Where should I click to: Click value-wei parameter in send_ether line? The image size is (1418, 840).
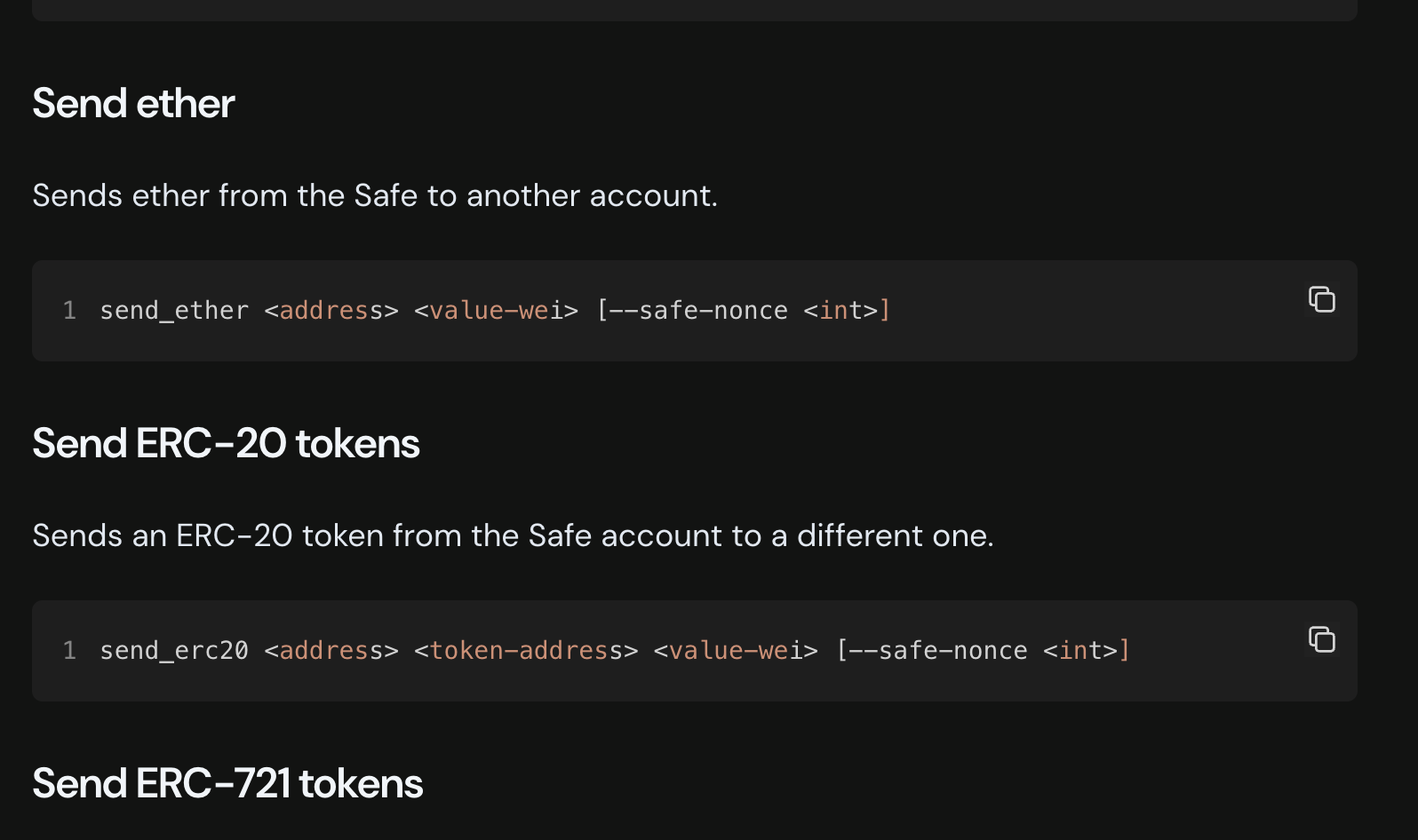497,311
